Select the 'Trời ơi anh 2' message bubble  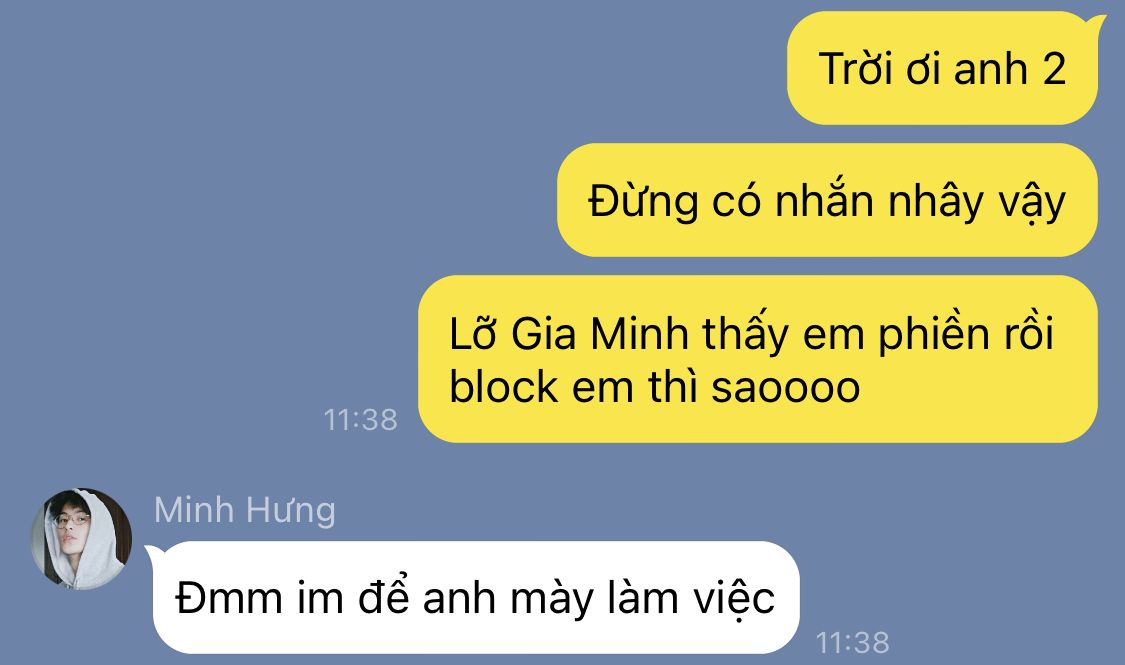942,68
